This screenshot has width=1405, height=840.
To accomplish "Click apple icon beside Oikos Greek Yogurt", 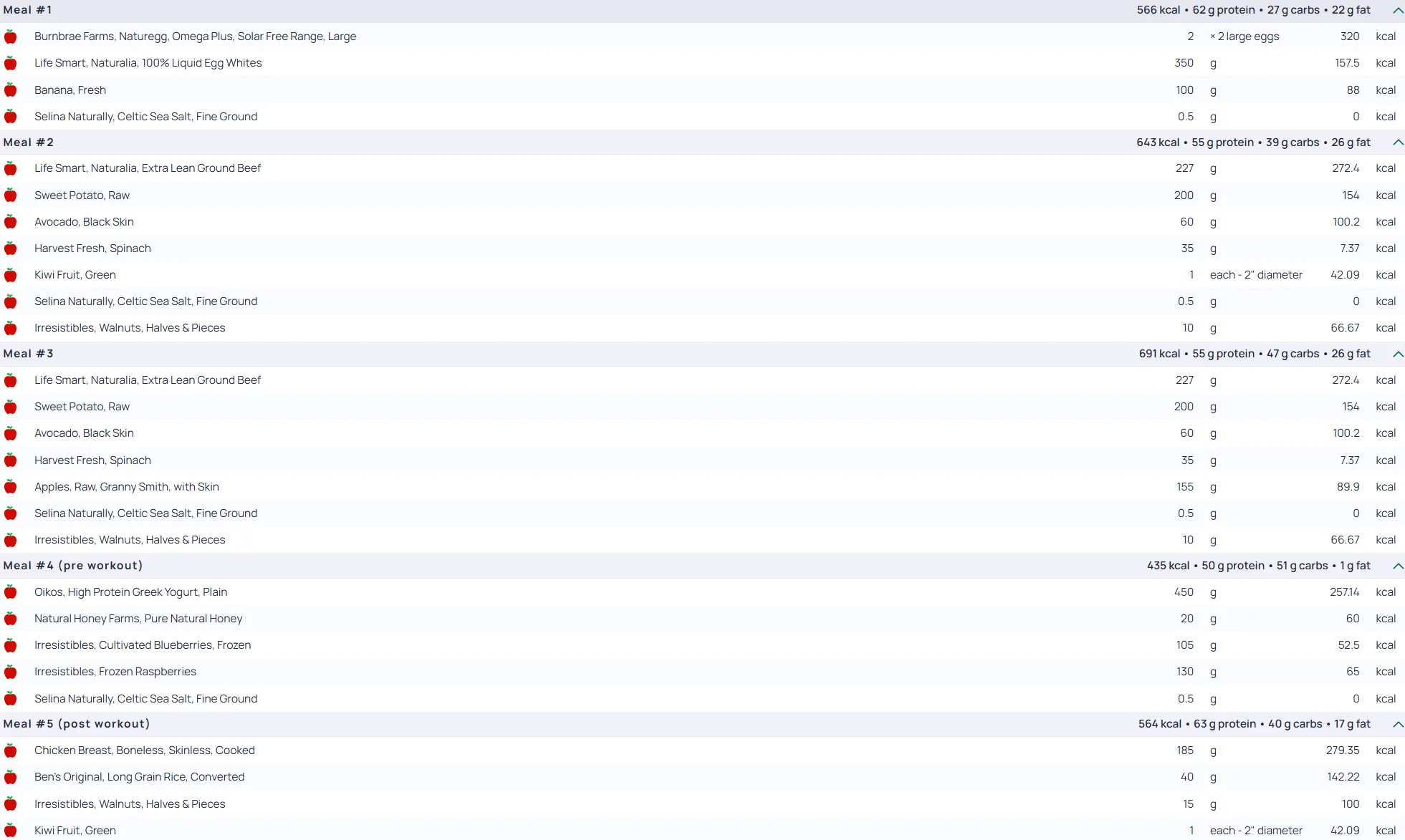I will (x=11, y=592).
